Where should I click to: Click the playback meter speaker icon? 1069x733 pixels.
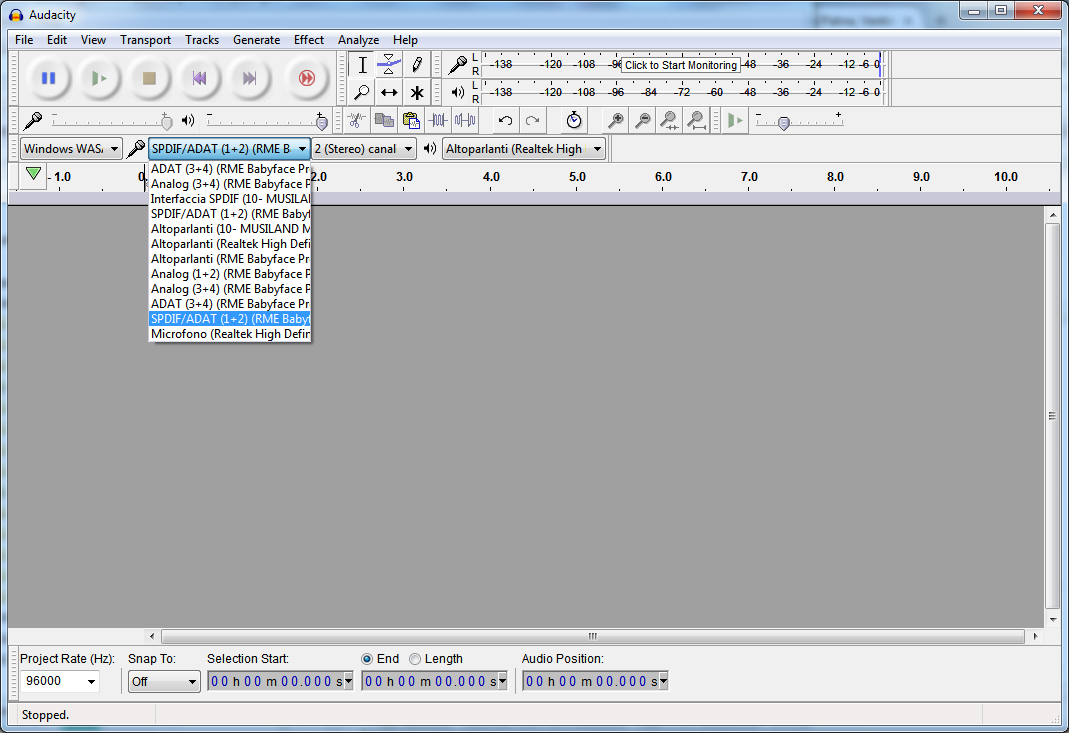(457, 92)
